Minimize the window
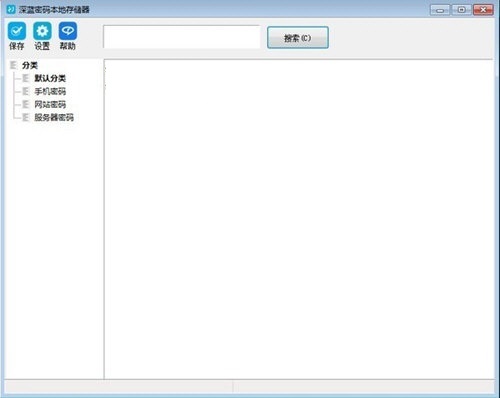 coord(440,10)
